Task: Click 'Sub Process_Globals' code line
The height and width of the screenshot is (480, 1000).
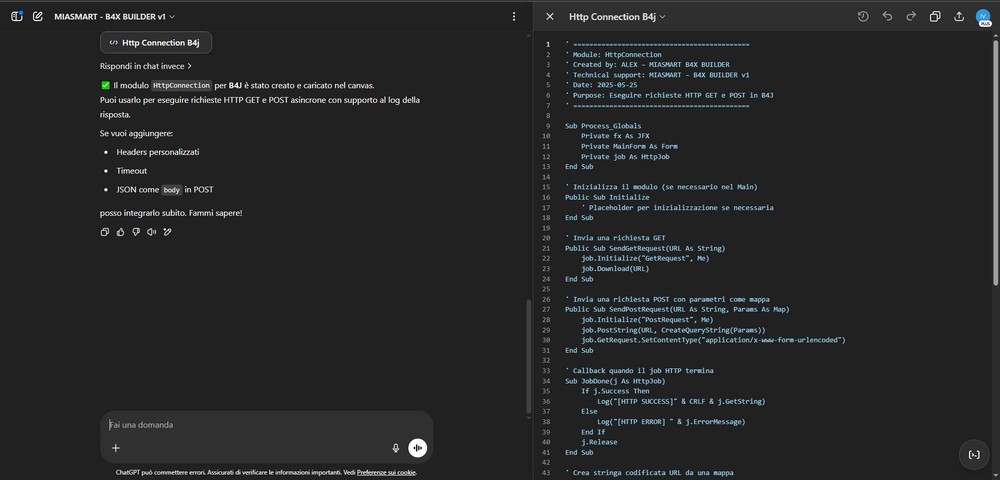Action: coord(603,126)
